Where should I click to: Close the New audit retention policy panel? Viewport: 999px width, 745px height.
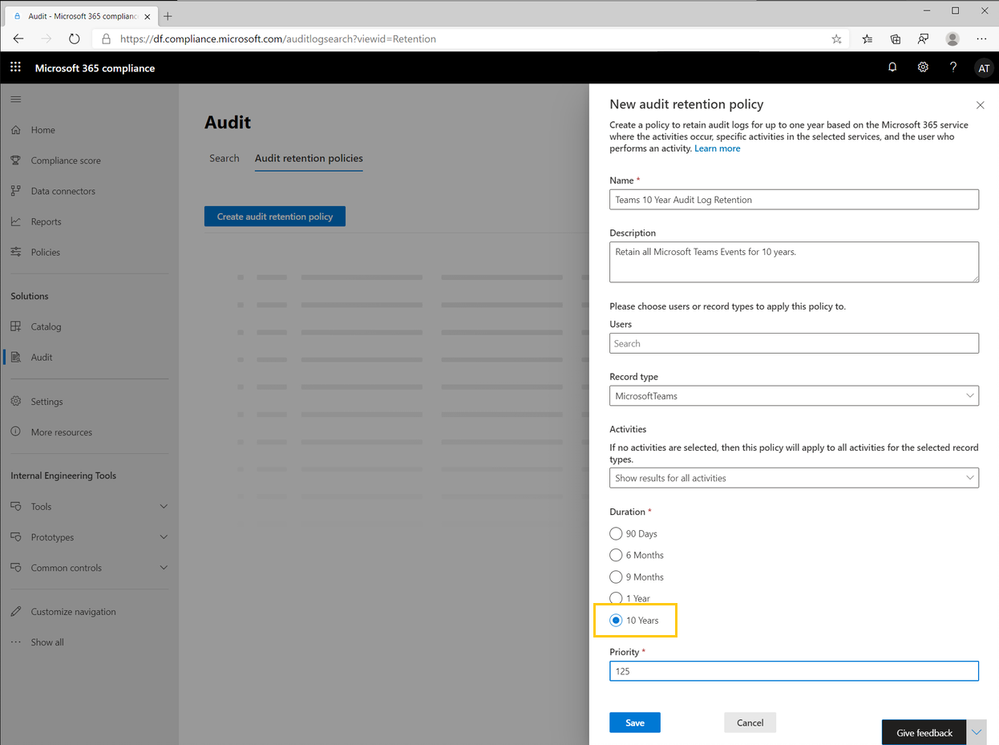[x=979, y=105]
